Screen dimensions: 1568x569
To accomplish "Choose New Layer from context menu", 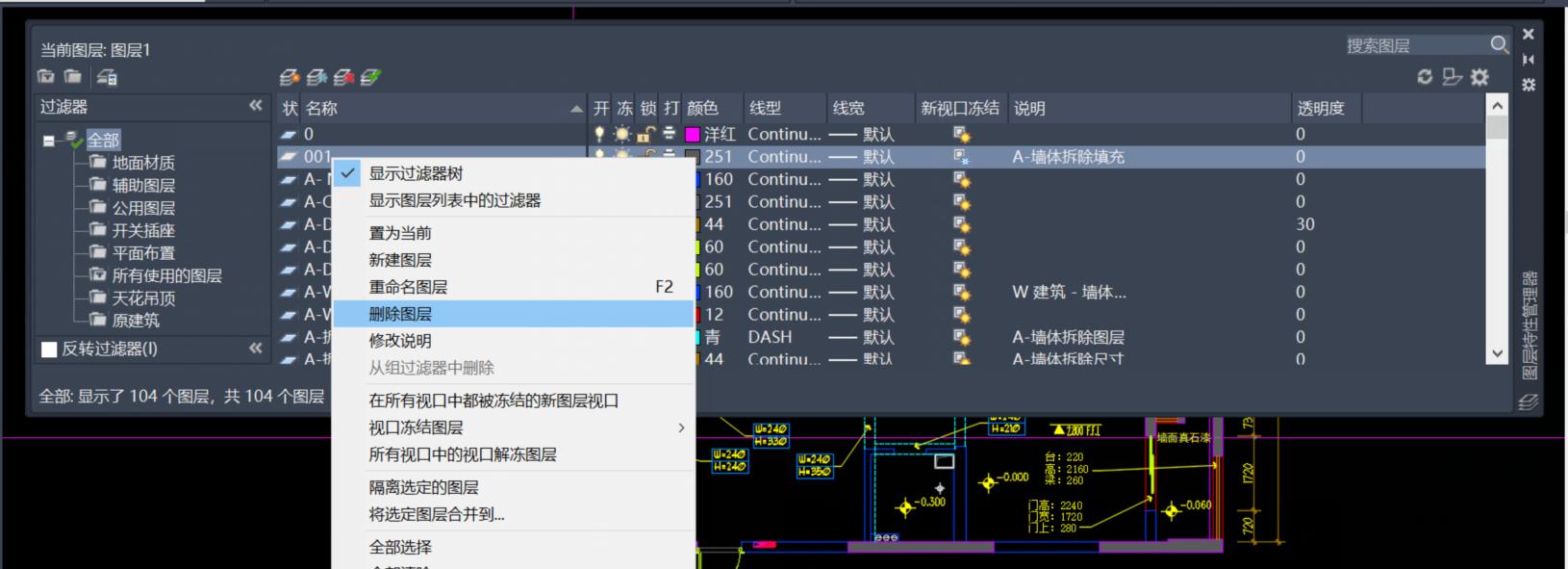I will [400, 260].
